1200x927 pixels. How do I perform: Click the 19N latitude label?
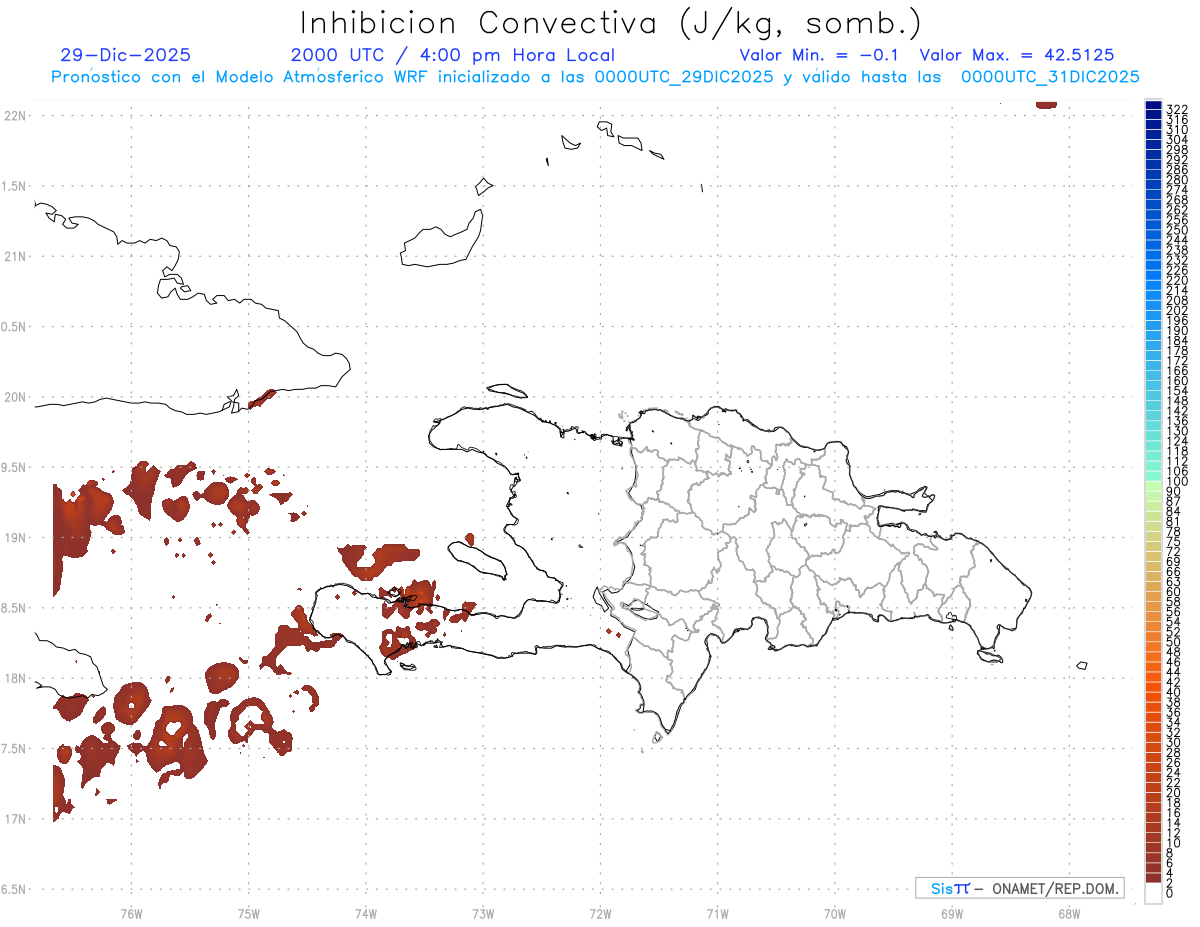coord(15,537)
